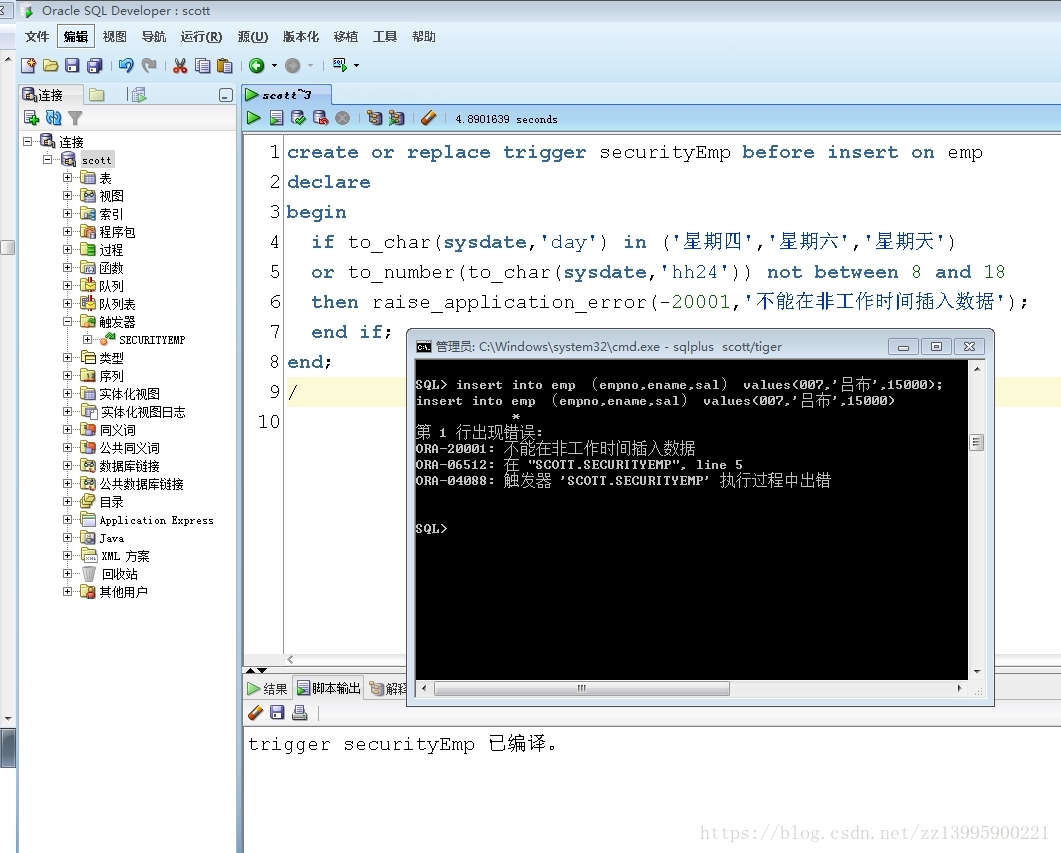This screenshot has height=853, width=1061.
Task: Collapse the scott connection node
Action: 47,160
